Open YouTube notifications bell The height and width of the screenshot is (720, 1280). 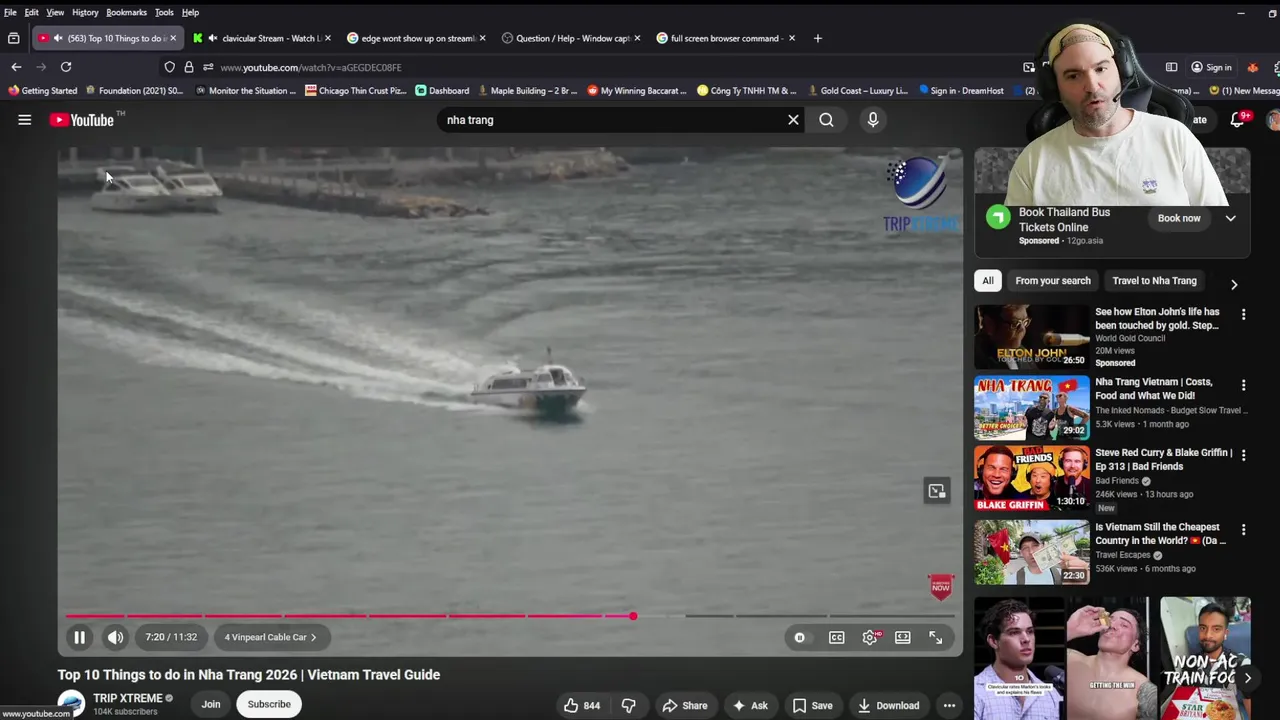click(x=1237, y=120)
